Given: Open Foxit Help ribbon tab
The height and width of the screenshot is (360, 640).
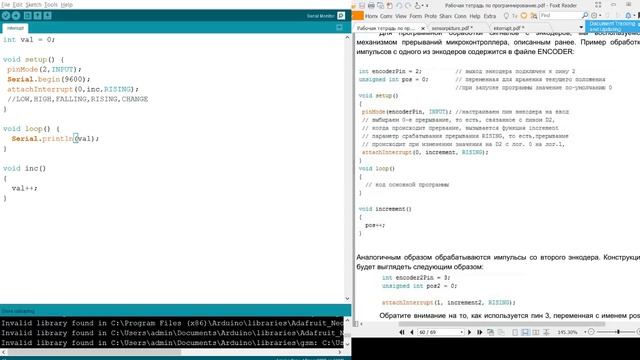Looking at the screenshot, I should 475,16.
